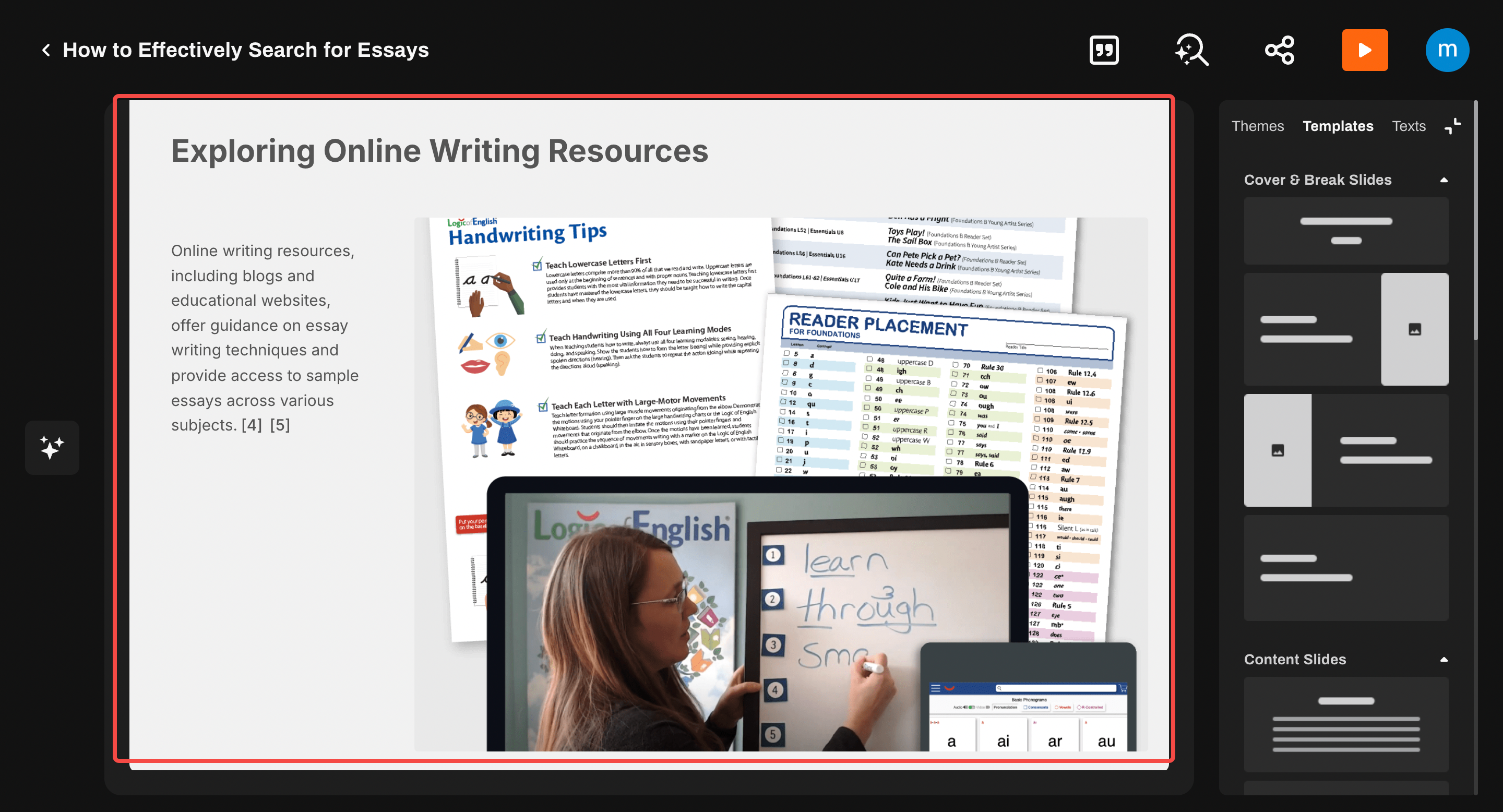Open citation reference [4]
This screenshot has height=812, width=1503.
(252, 425)
